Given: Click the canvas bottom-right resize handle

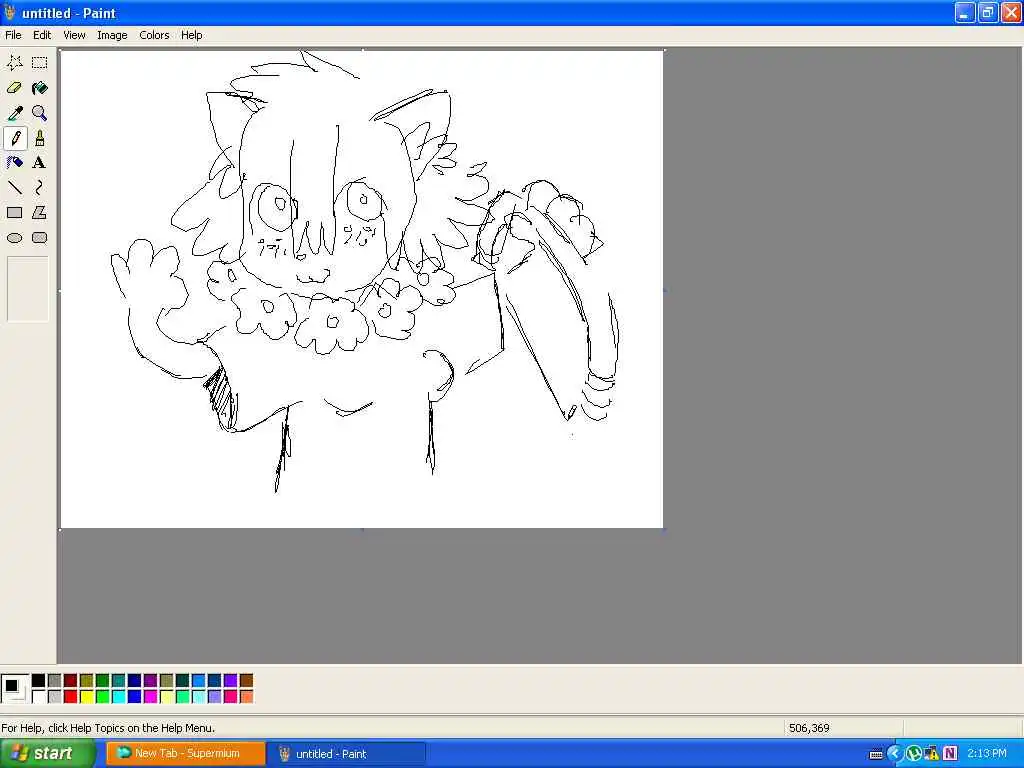Looking at the screenshot, I should 664,530.
